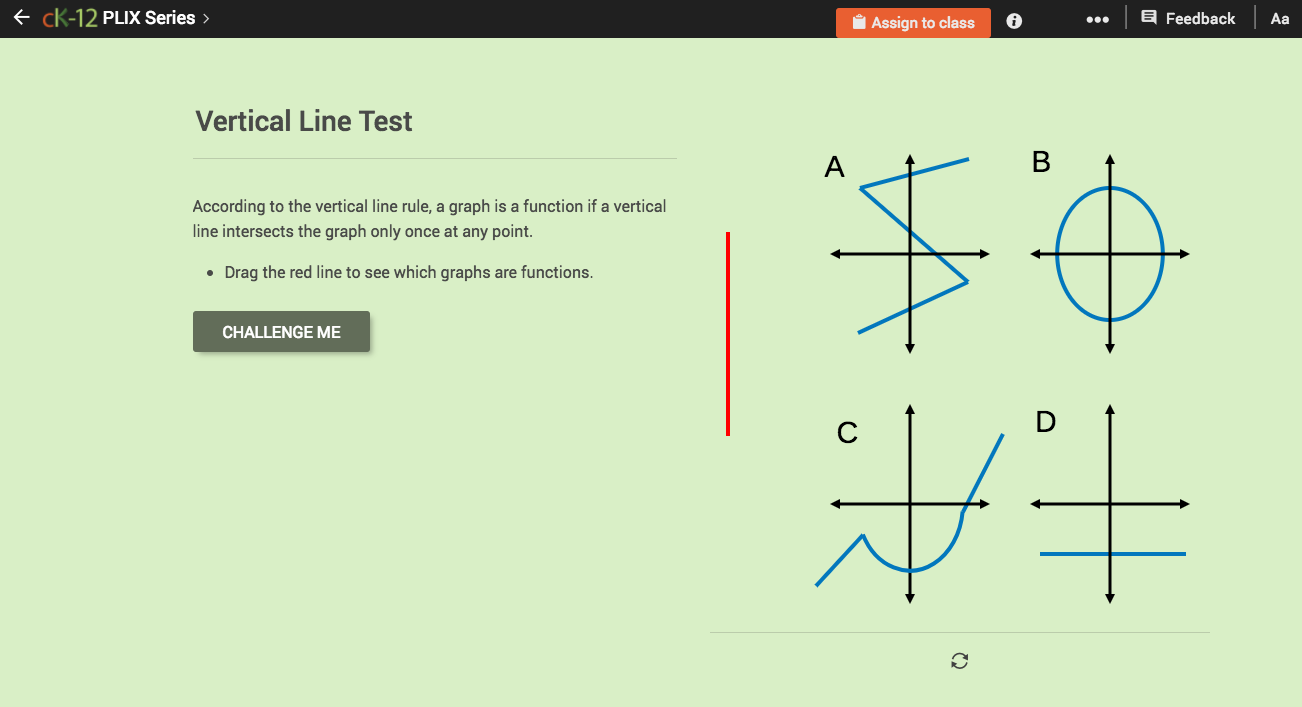Click the Vertical Line Test heading
1302x707 pixels.
coord(303,121)
